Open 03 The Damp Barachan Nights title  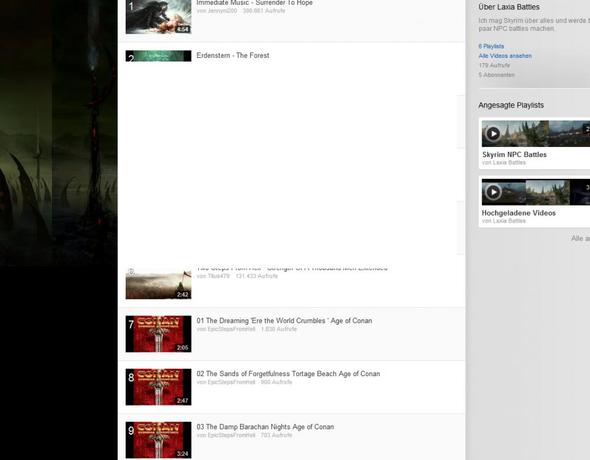265,427
